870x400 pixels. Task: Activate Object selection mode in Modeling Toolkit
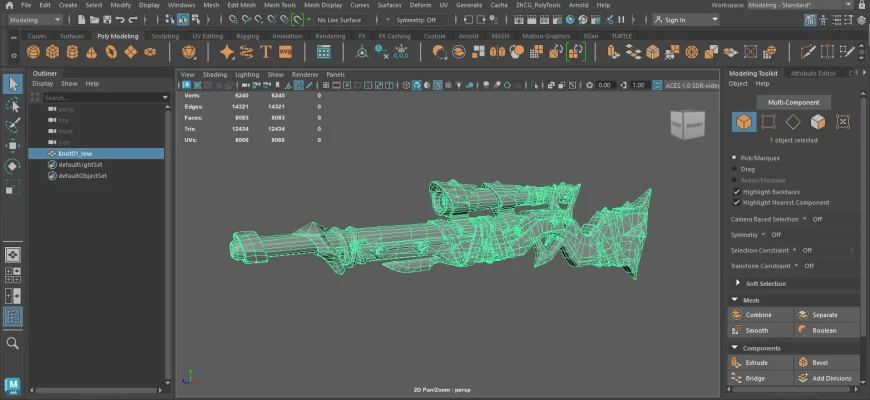(744, 122)
